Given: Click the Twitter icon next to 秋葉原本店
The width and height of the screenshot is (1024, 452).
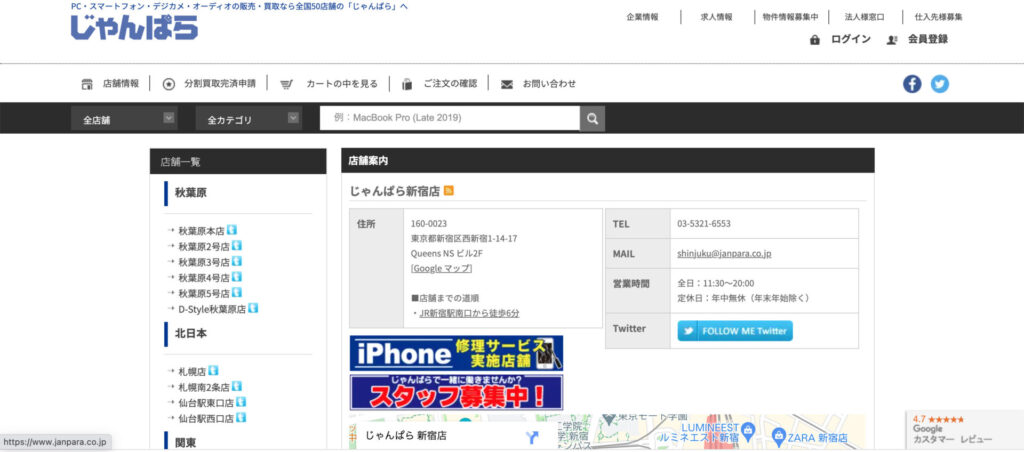Looking at the screenshot, I should pyautogui.click(x=232, y=230).
